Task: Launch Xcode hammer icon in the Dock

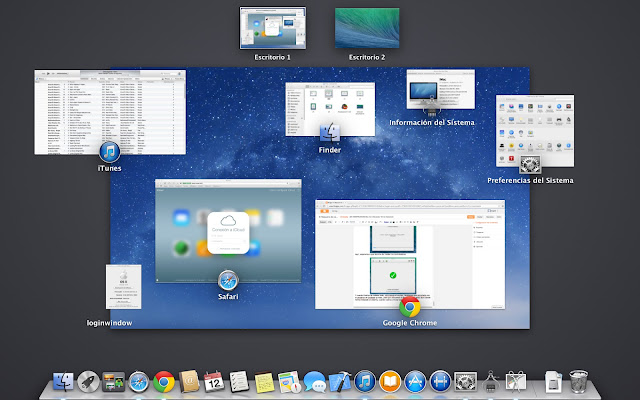Action: (x=340, y=382)
